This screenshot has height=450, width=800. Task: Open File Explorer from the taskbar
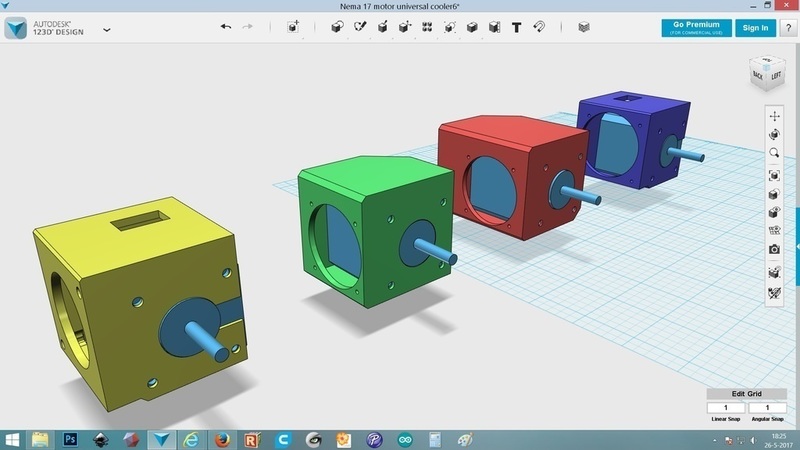coord(40,440)
